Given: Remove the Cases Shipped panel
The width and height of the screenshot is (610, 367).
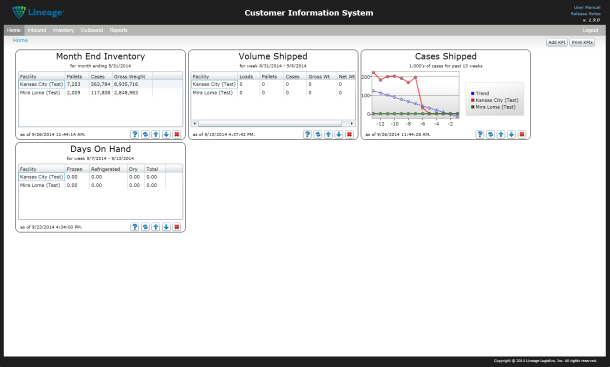Looking at the screenshot, I should [x=522, y=134].
